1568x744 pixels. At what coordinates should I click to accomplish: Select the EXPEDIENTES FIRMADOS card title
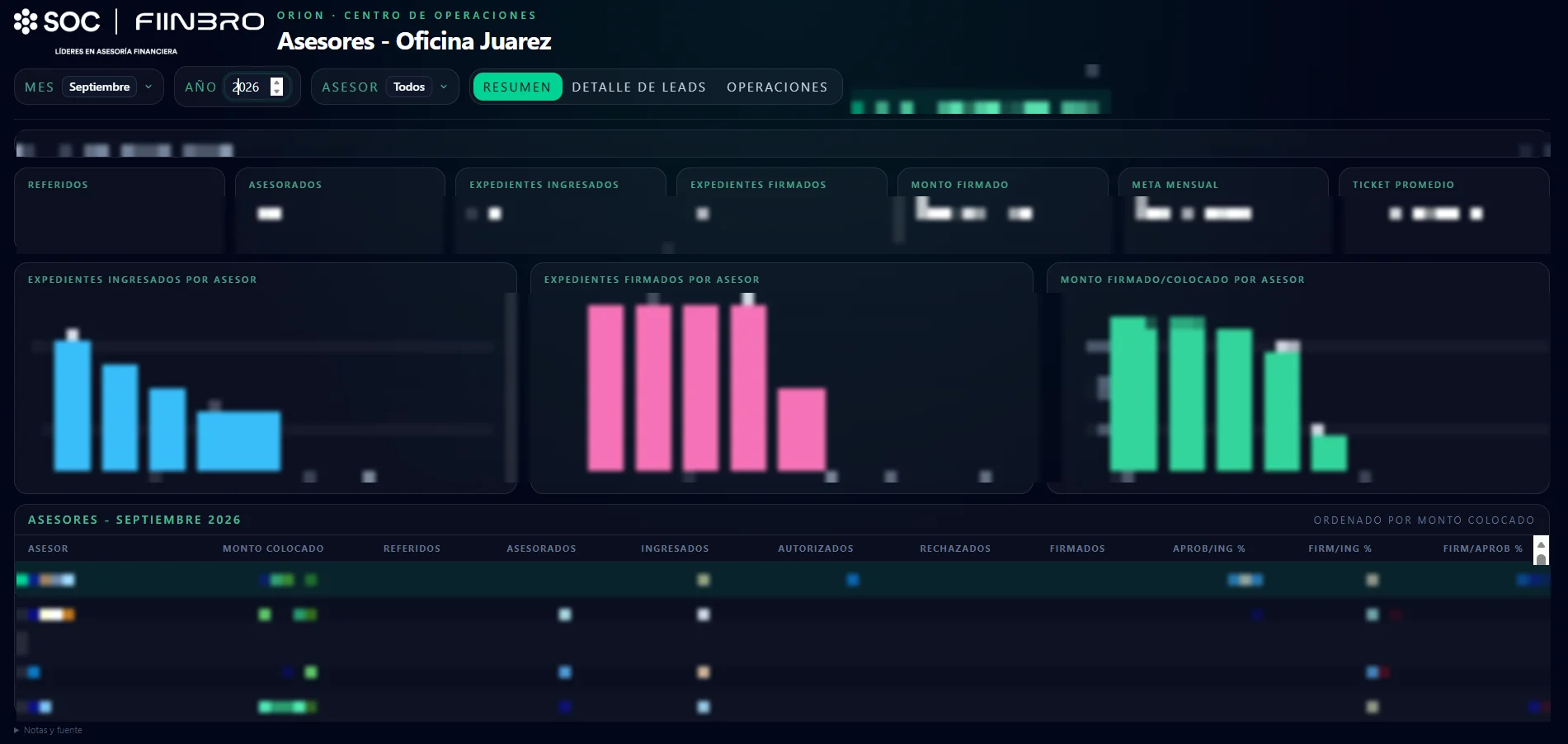click(758, 185)
